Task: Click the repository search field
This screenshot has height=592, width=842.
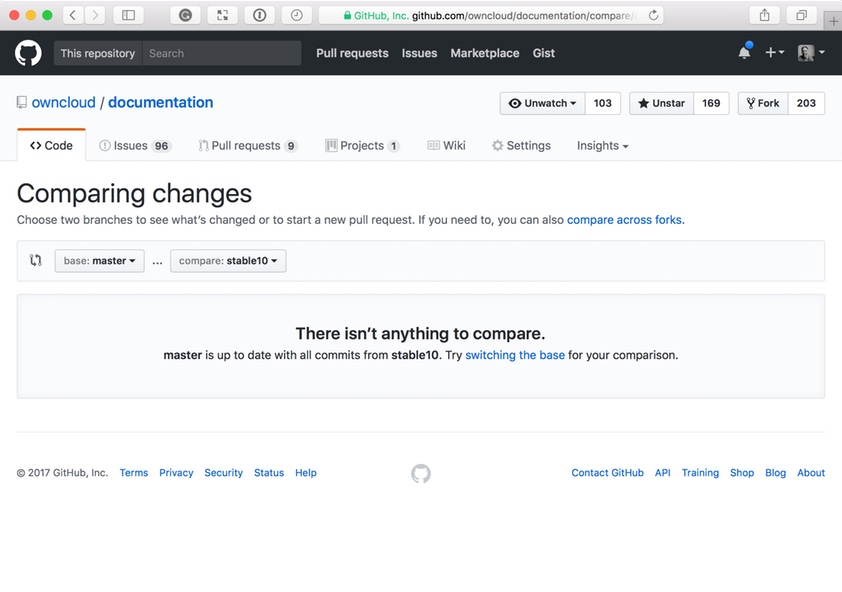Action: coord(220,52)
